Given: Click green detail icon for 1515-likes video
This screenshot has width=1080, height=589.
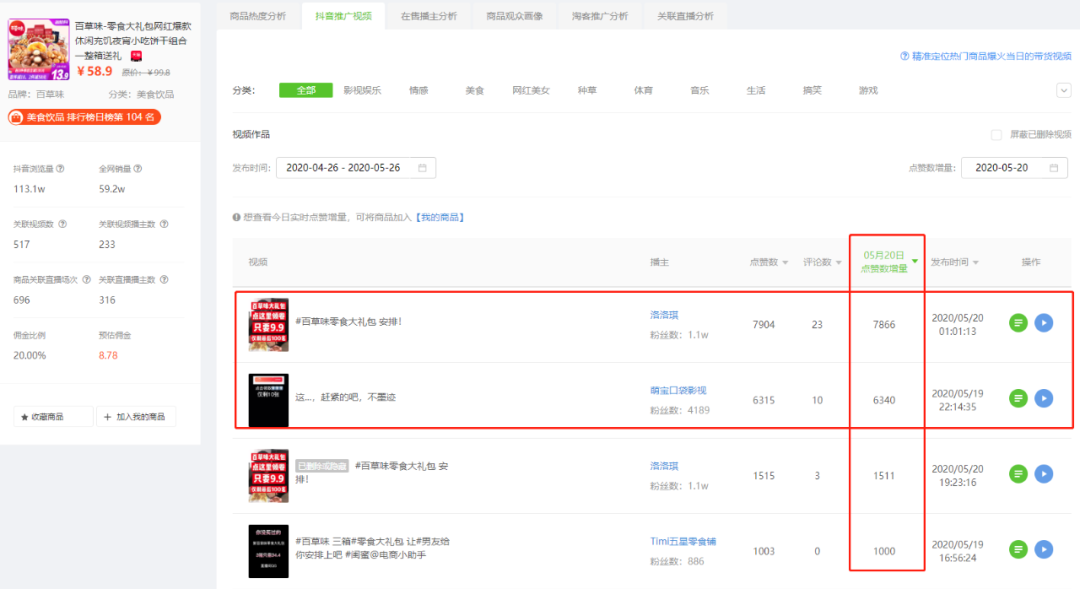Looking at the screenshot, I should 1018,474.
